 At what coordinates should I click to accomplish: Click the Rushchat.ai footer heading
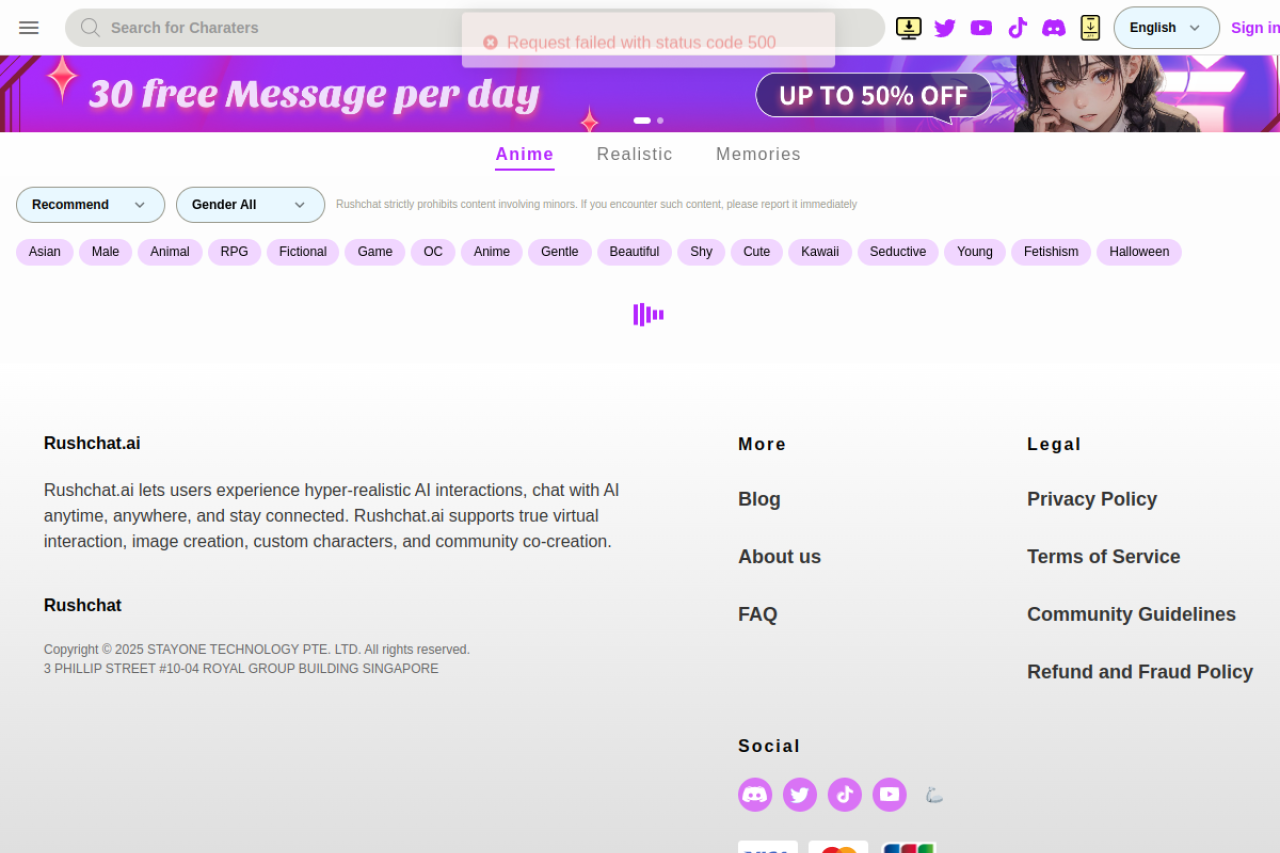pyautogui.click(x=92, y=443)
